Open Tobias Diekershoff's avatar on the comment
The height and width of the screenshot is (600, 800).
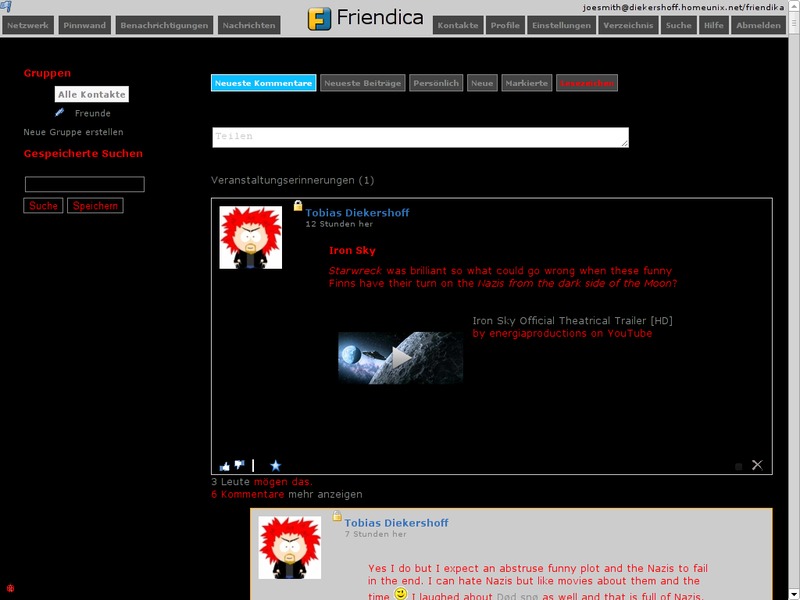click(x=290, y=547)
